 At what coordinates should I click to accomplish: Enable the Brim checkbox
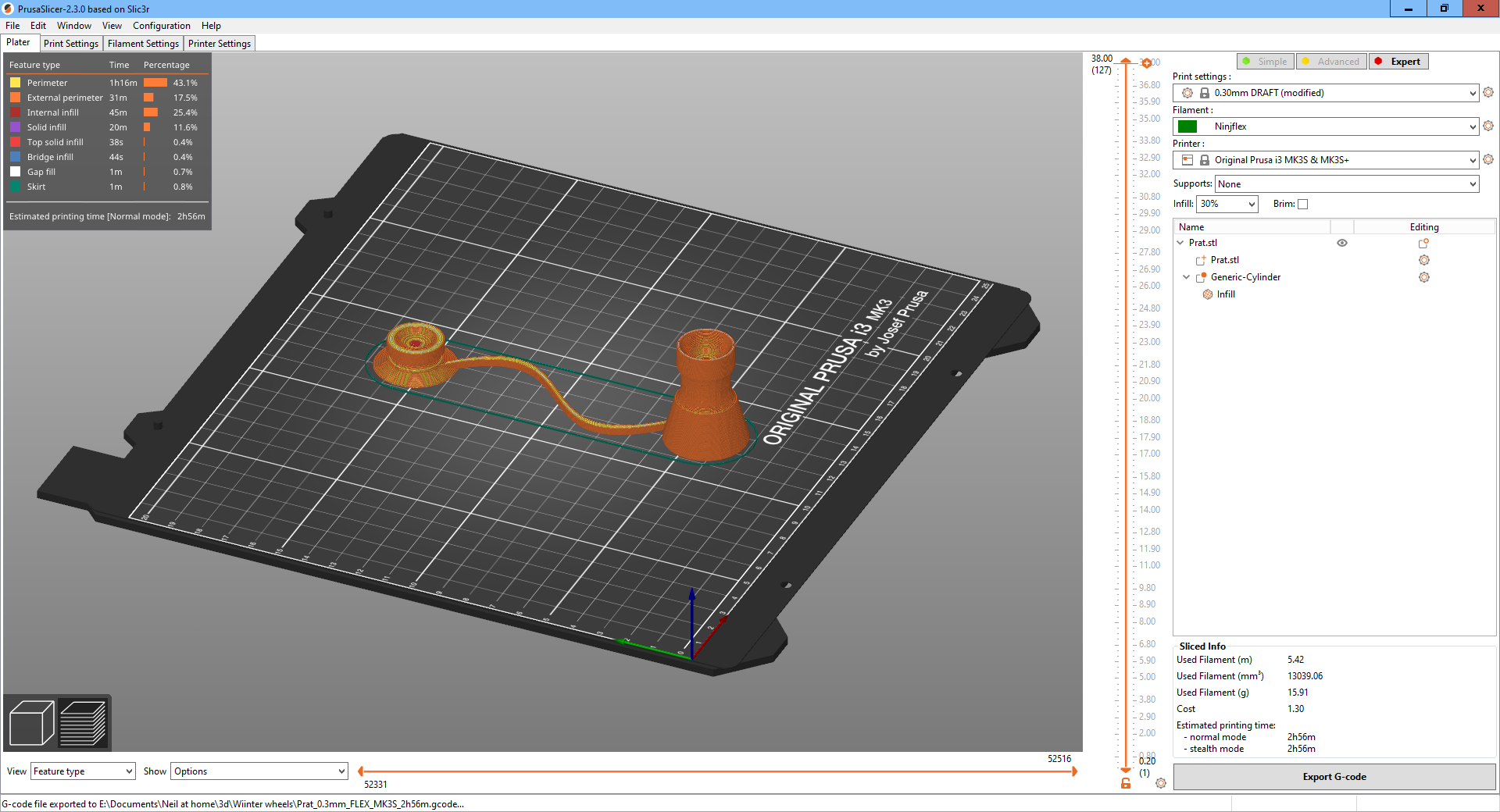click(x=1302, y=204)
